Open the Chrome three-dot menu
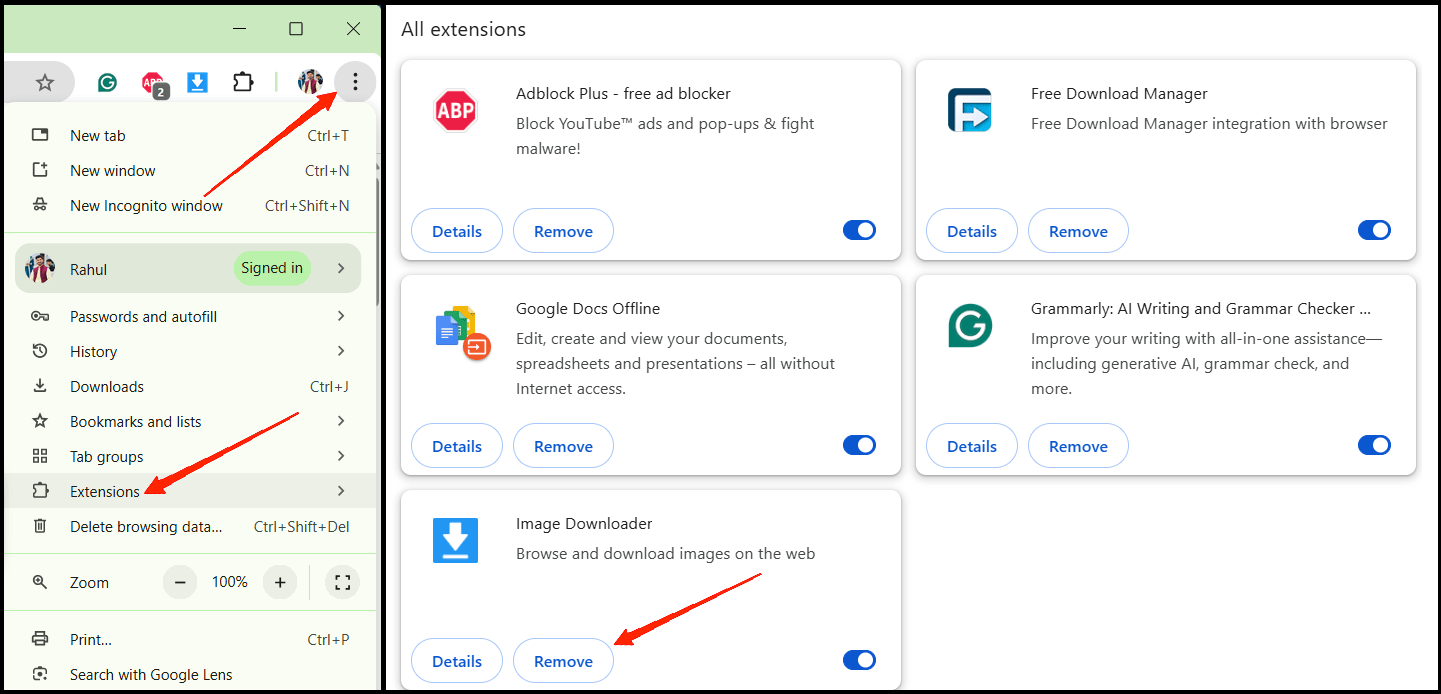Image resolution: width=1441 pixels, height=694 pixels. pos(354,82)
